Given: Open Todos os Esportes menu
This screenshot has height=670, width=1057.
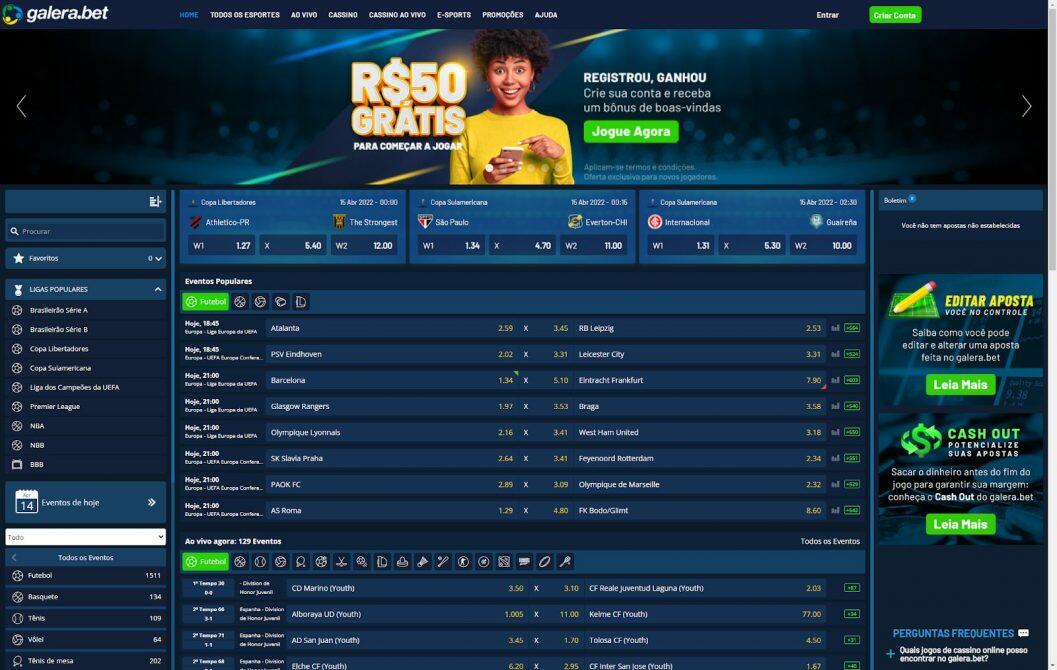Looking at the screenshot, I should tap(245, 15).
